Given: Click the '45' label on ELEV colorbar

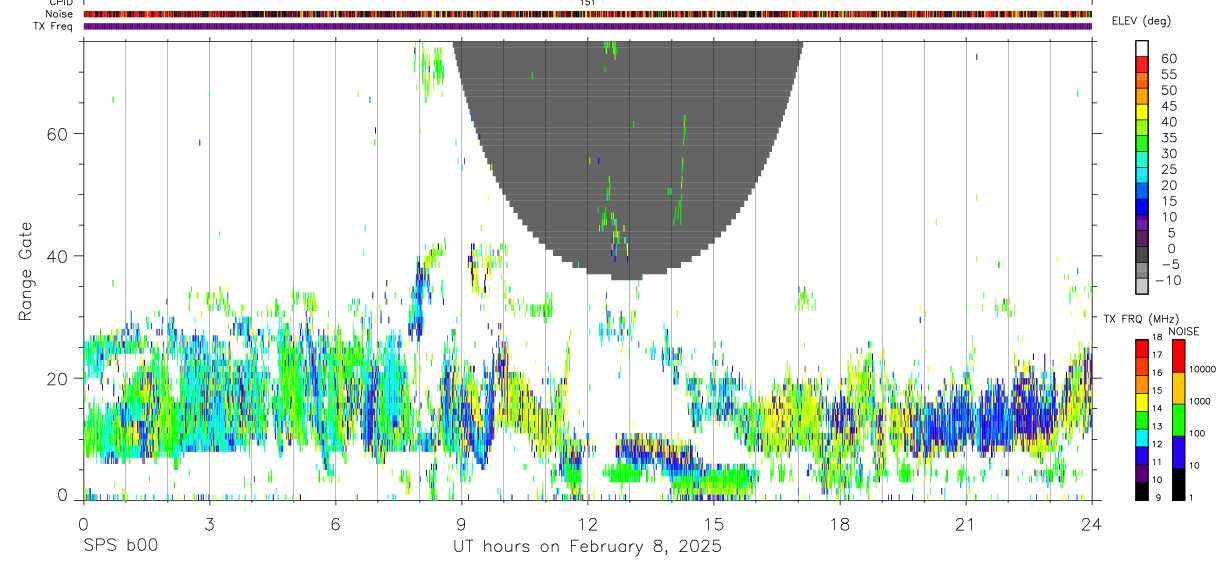Looking at the screenshot, I should 1169,106.
